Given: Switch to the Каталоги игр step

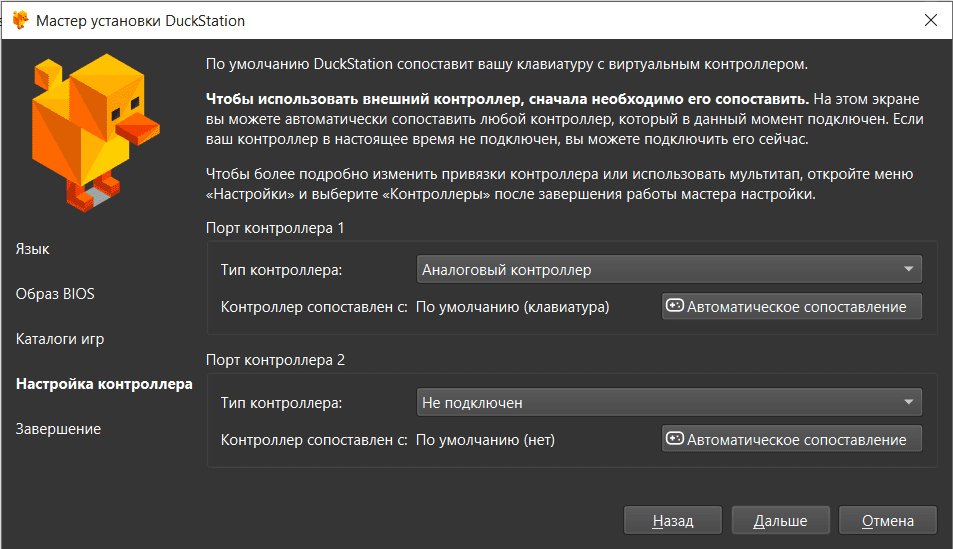Looking at the screenshot, I should click(x=60, y=339).
